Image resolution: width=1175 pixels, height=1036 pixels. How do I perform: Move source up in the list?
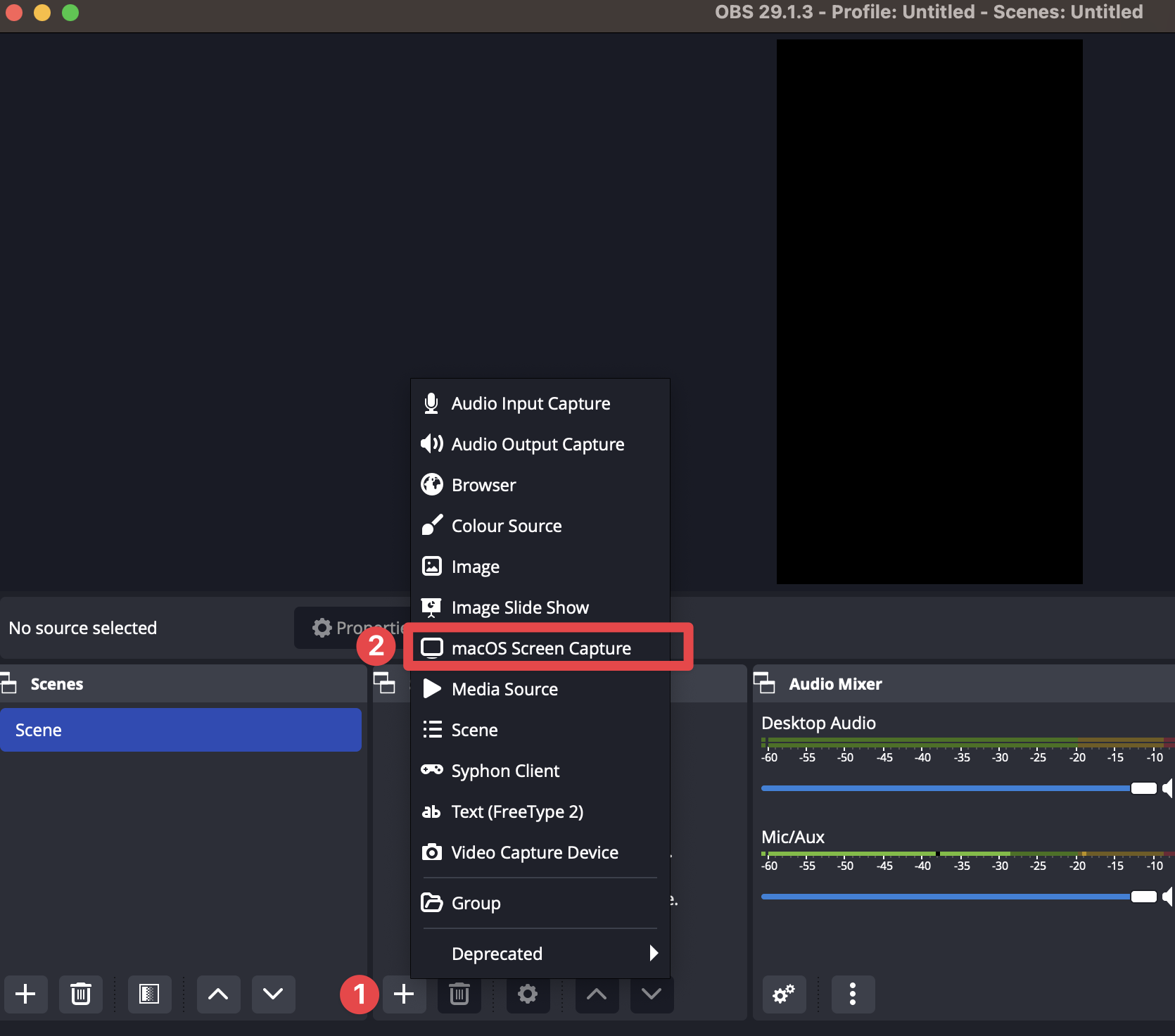(597, 994)
